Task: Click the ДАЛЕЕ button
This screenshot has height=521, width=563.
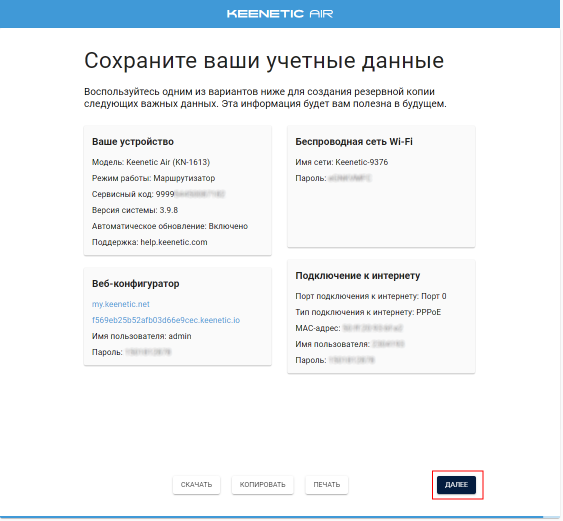Action: [456, 485]
